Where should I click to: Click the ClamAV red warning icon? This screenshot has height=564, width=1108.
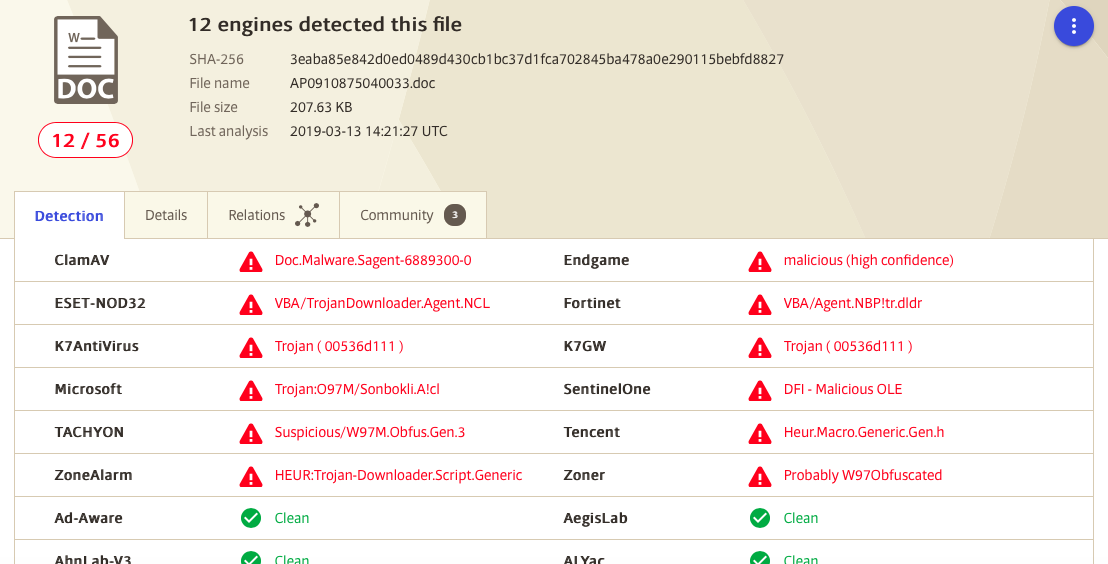251,262
